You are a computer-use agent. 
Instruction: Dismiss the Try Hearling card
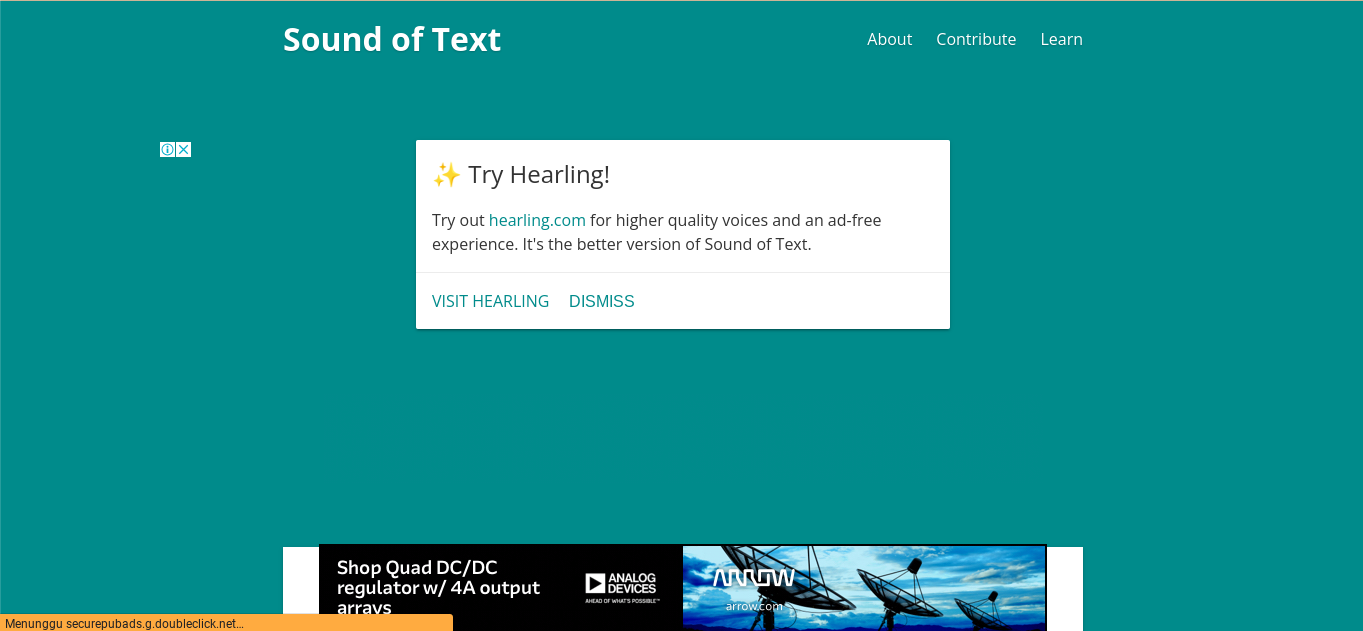pyautogui.click(x=601, y=301)
